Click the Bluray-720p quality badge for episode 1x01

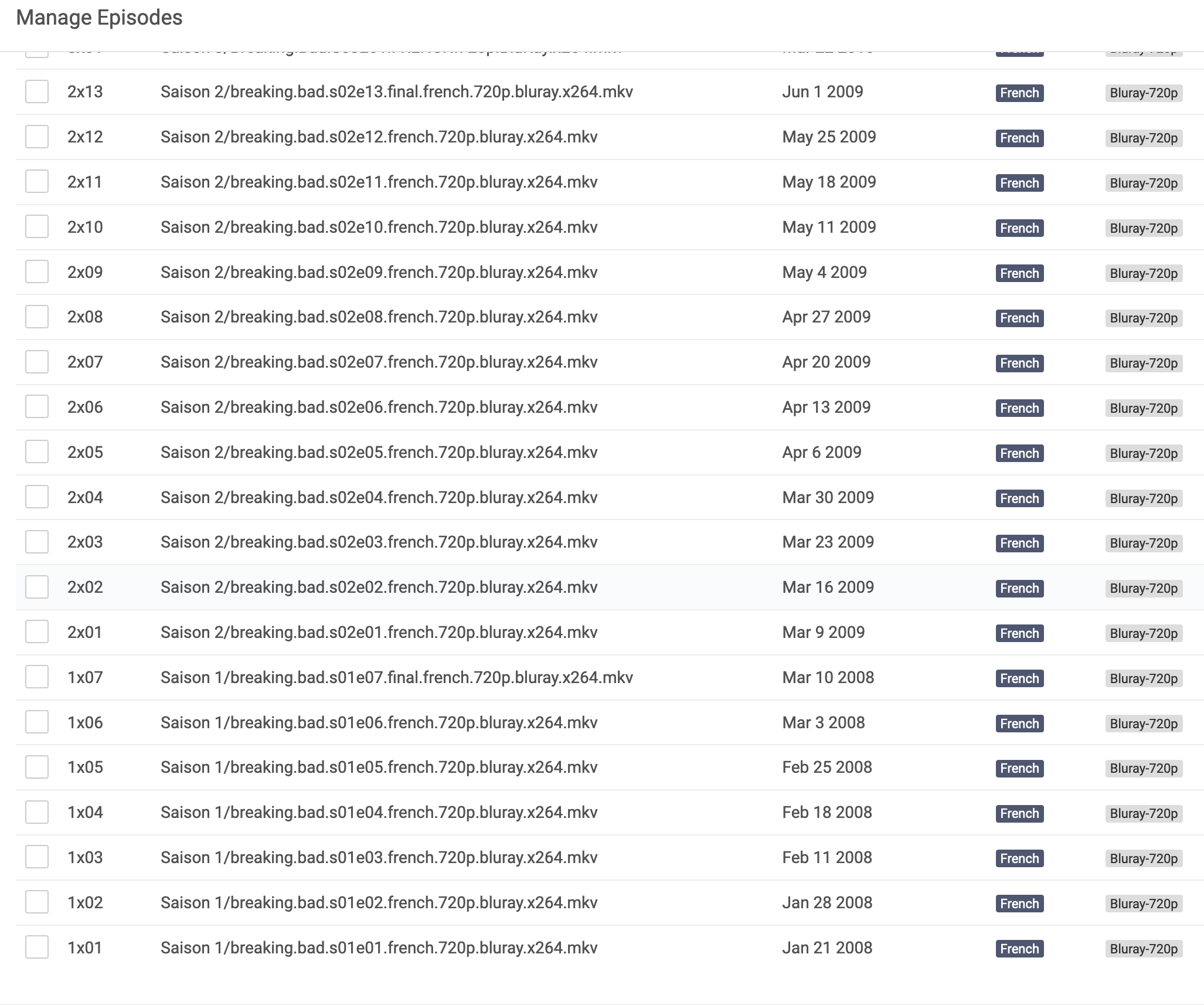[1143, 948]
